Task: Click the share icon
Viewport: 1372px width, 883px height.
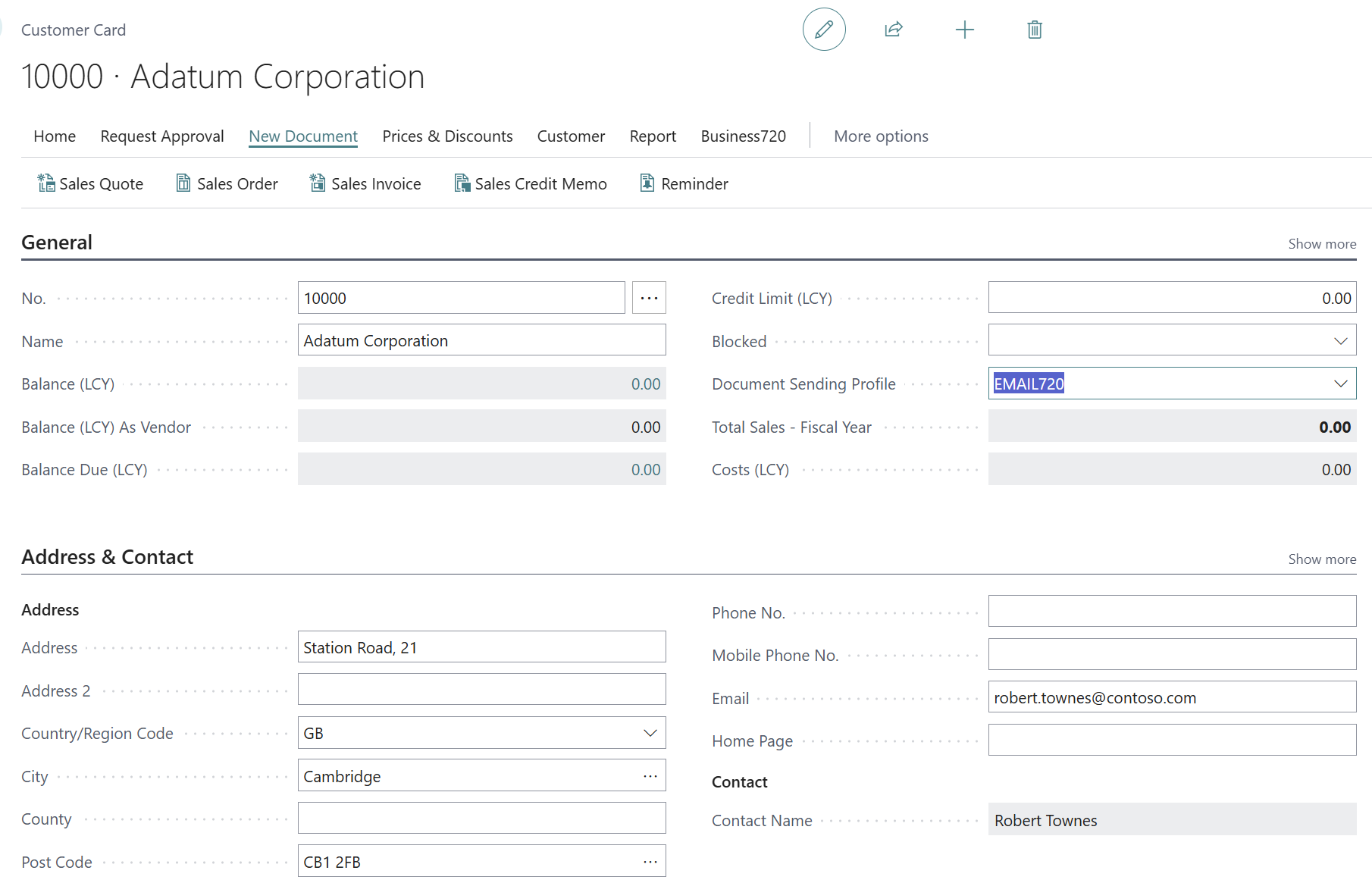Action: pyautogui.click(x=894, y=30)
